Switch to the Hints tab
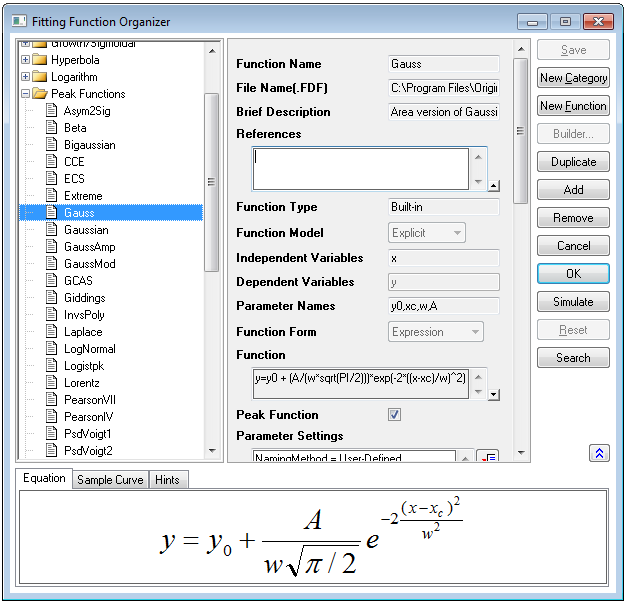The height and width of the screenshot is (604, 626). (x=167, y=479)
